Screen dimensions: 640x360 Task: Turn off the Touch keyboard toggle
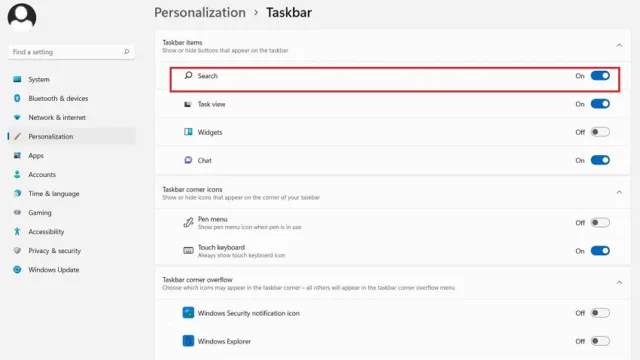click(600, 251)
